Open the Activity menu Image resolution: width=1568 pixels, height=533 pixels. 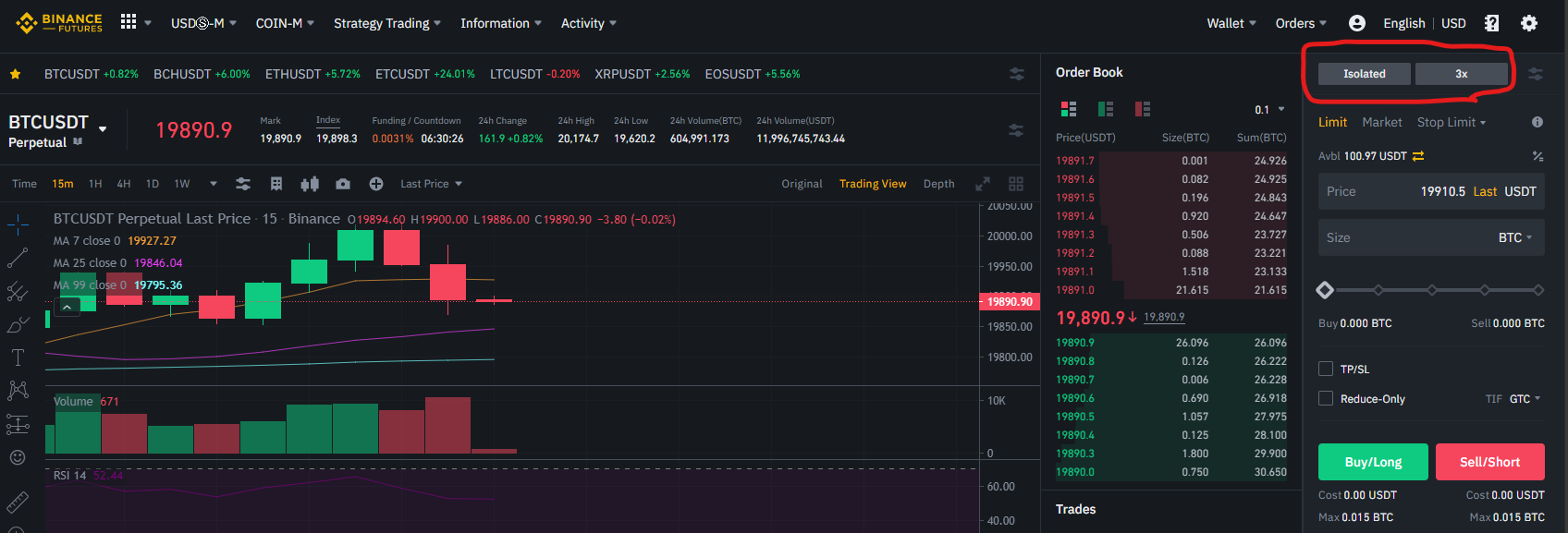589,23
